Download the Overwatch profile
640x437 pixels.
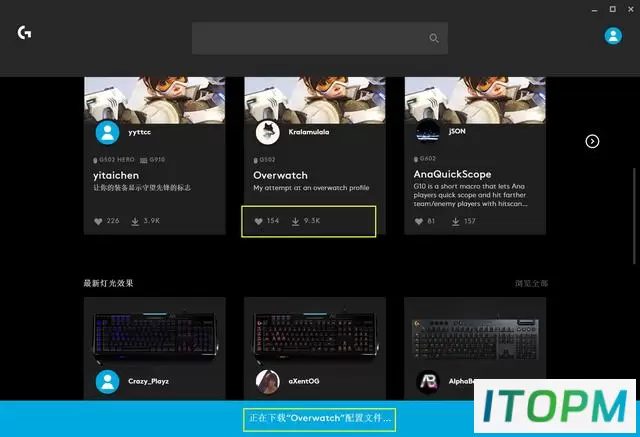[296, 221]
